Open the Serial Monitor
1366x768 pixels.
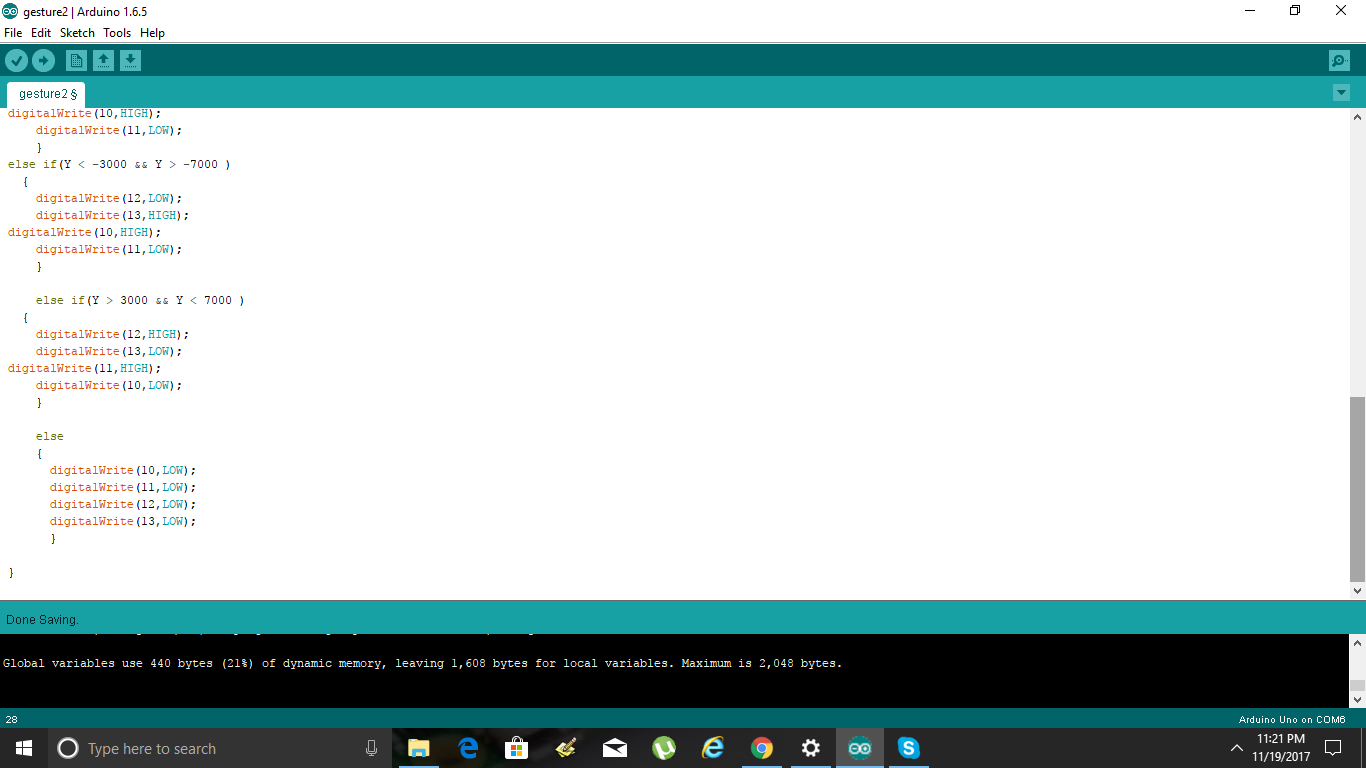[1339, 60]
